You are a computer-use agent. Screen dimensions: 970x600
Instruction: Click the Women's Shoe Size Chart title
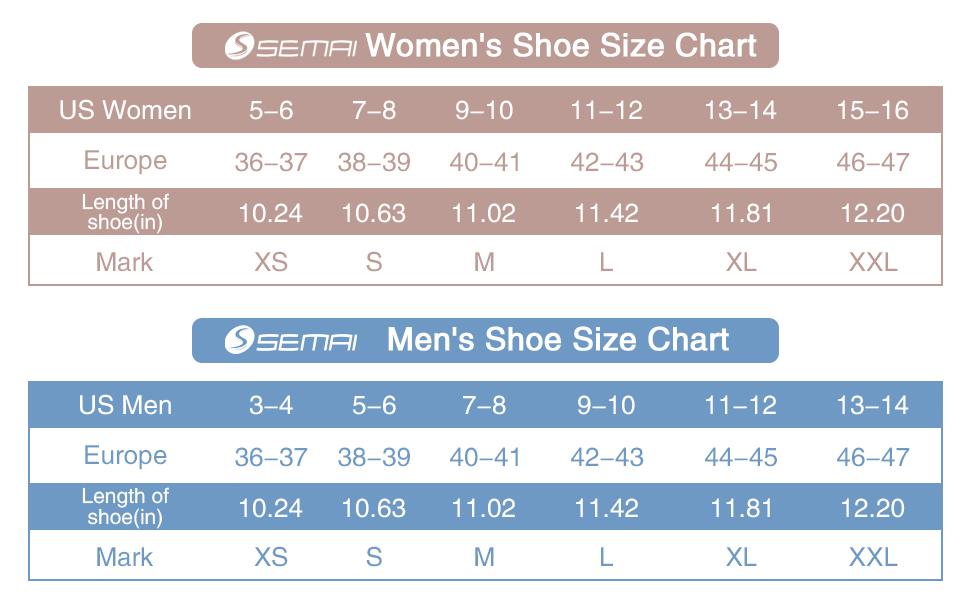562,46
